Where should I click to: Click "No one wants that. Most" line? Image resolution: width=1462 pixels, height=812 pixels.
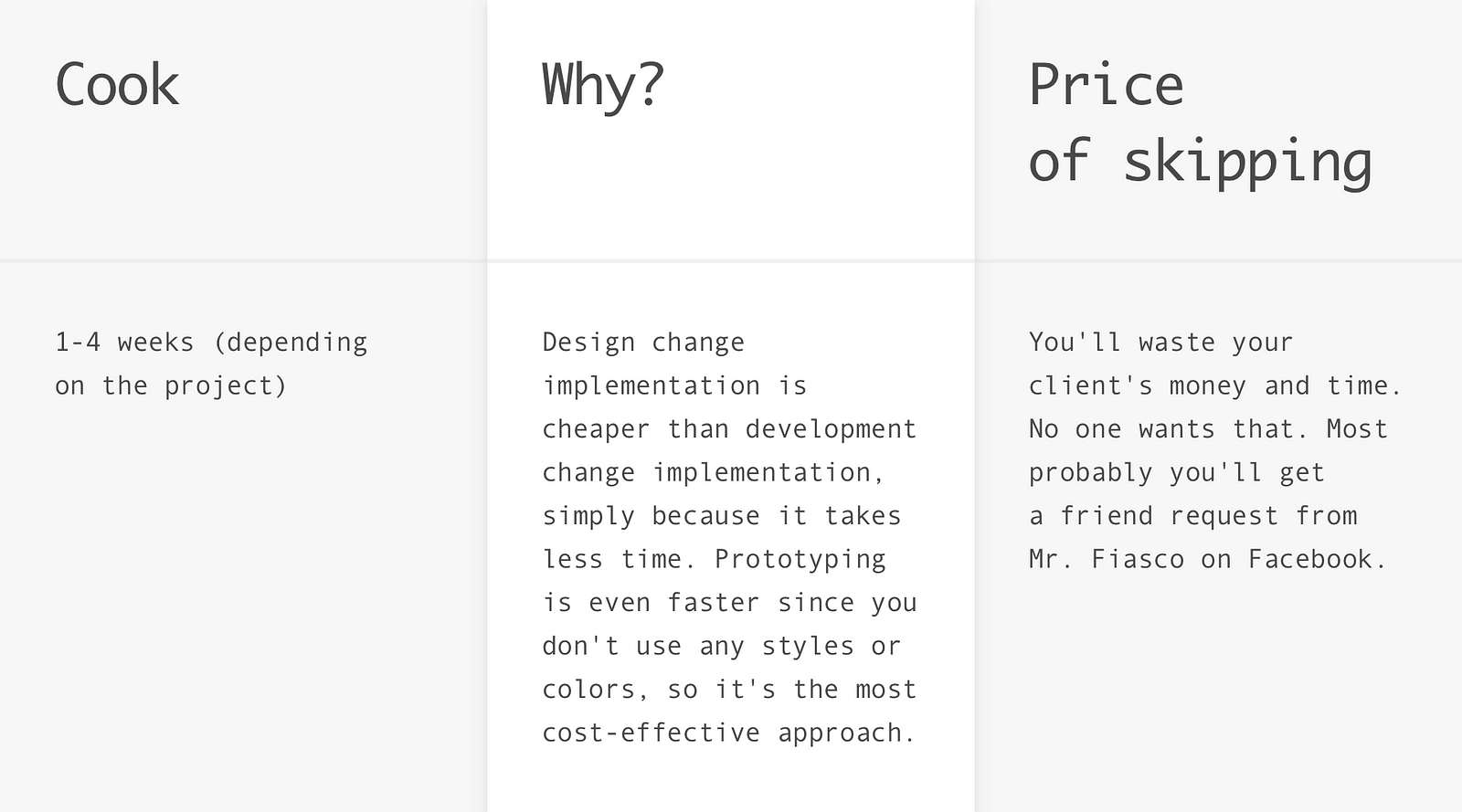[1208, 429]
